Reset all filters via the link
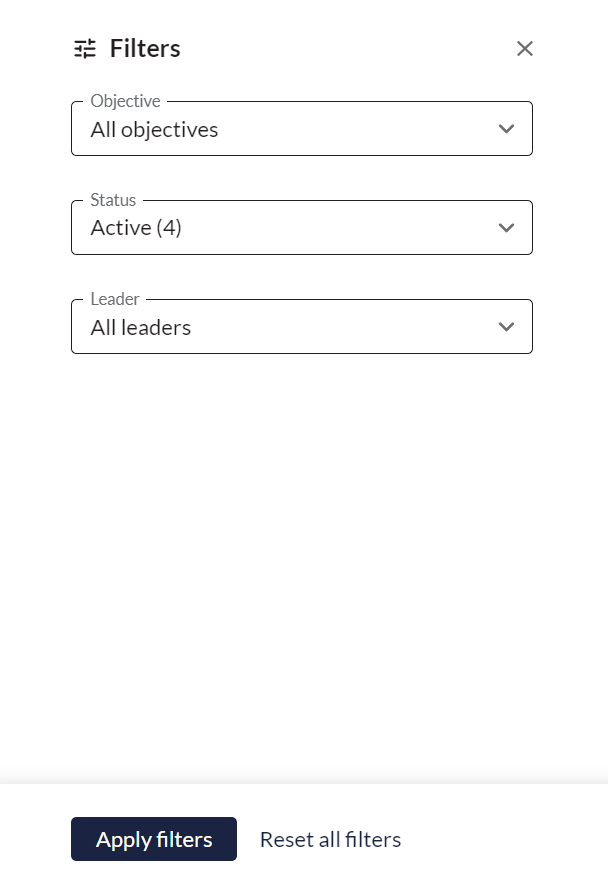Image resolution: width=608 pixels, height=881 pixels. [330, 839]
